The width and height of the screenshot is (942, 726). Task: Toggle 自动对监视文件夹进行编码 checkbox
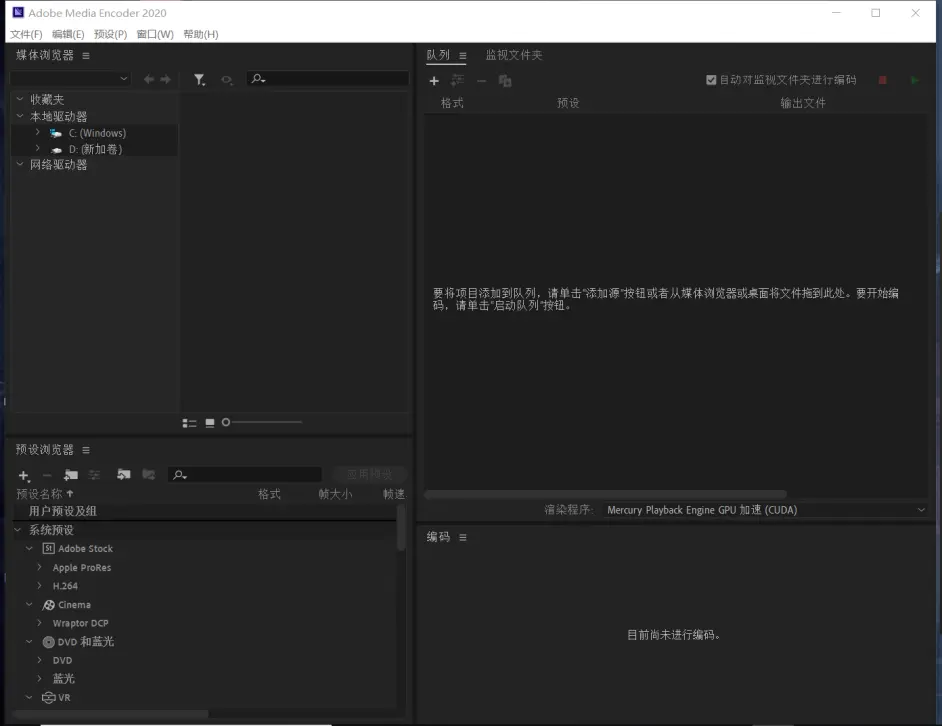(711, 80)
